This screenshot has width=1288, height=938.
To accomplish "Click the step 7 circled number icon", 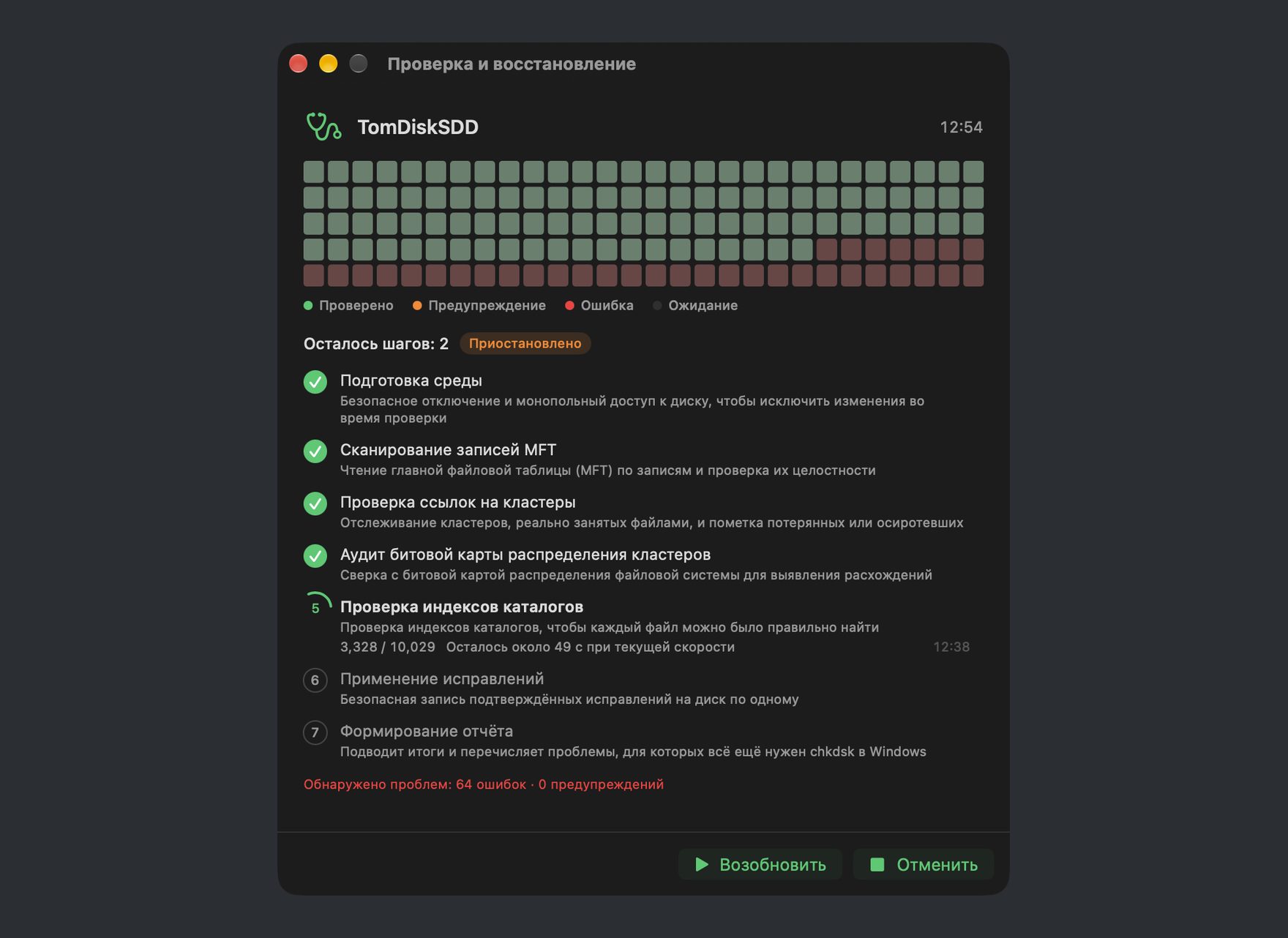I will tap(315, 732).
